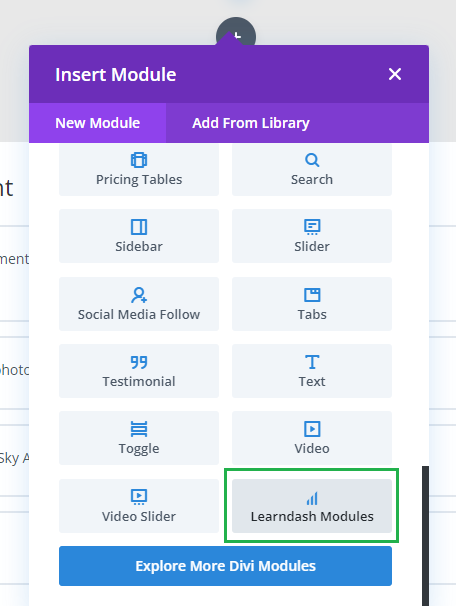Add the Video module
The width and height of the screenshot is (456, 606).
point(312,438)
